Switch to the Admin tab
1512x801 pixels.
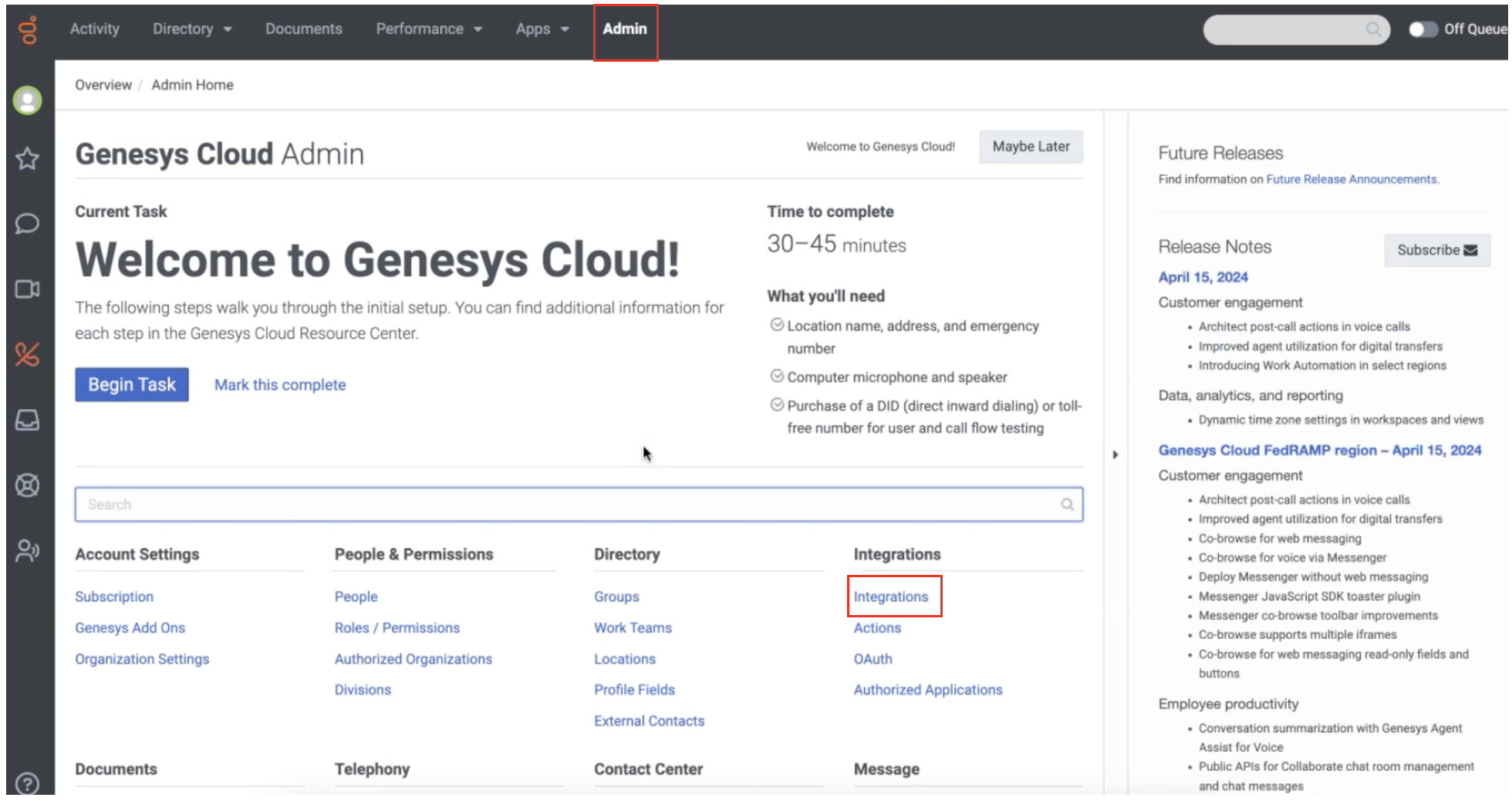coord(625,29)
